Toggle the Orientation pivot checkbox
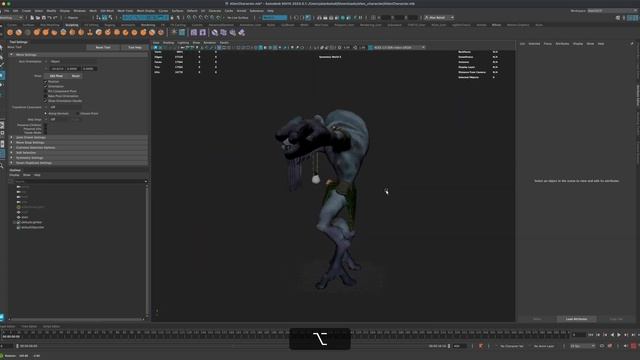 (45, 87)
